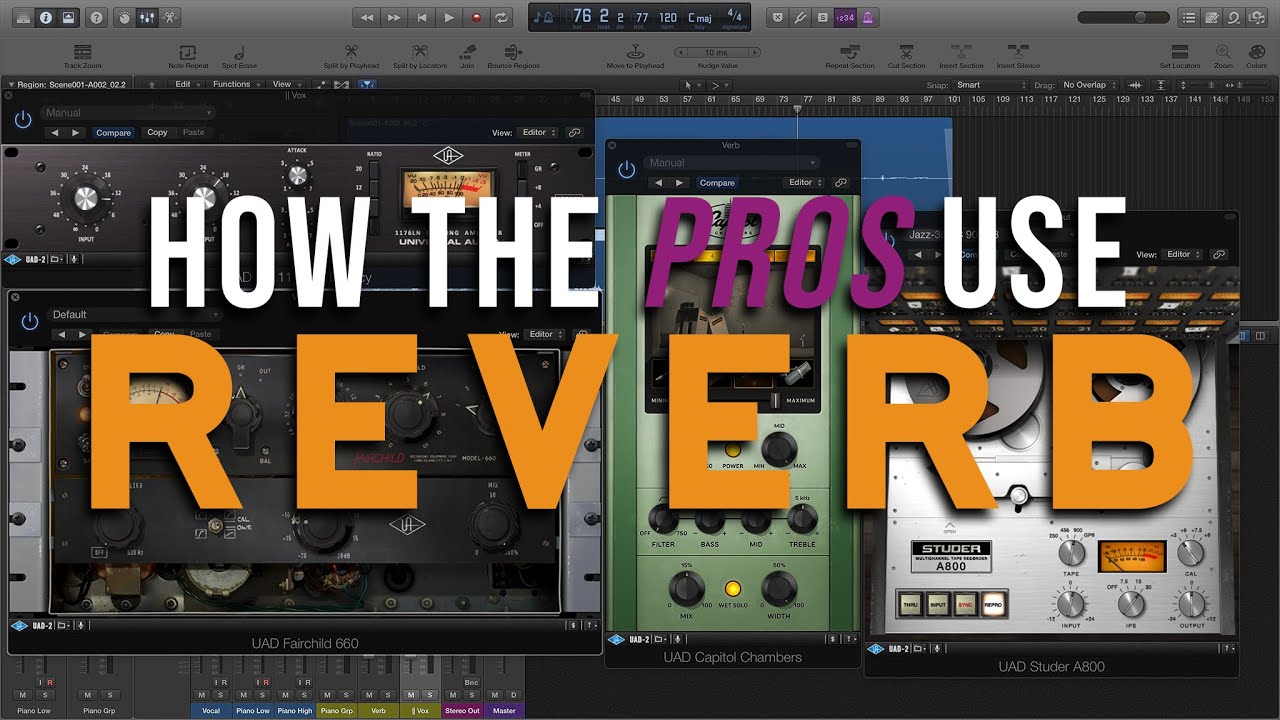Toggle the Tuner fork icon

click(x=800, y=17)
